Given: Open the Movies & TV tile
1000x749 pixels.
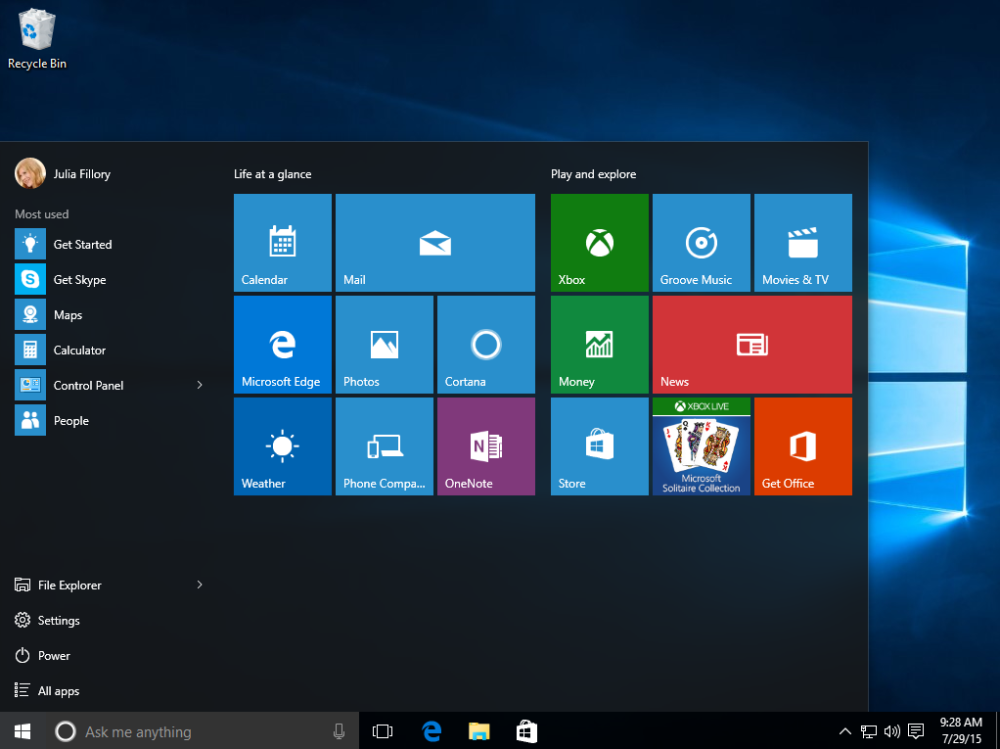Looking at the screenshot, I should 803,242.
